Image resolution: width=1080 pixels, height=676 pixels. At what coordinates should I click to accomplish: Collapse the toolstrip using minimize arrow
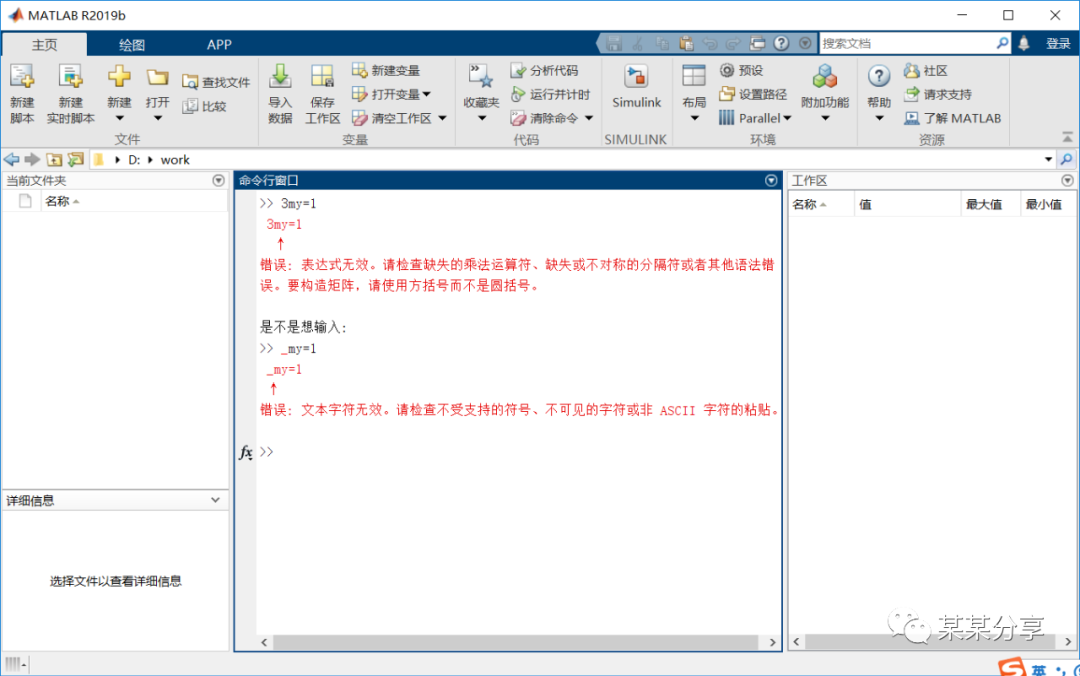pyautogui.click(x=1067, y=137)
